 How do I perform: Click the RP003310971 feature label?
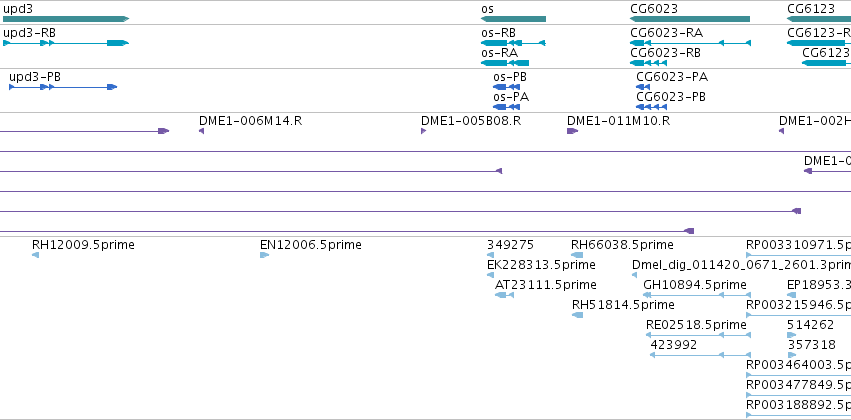click(x=798, y=245)
